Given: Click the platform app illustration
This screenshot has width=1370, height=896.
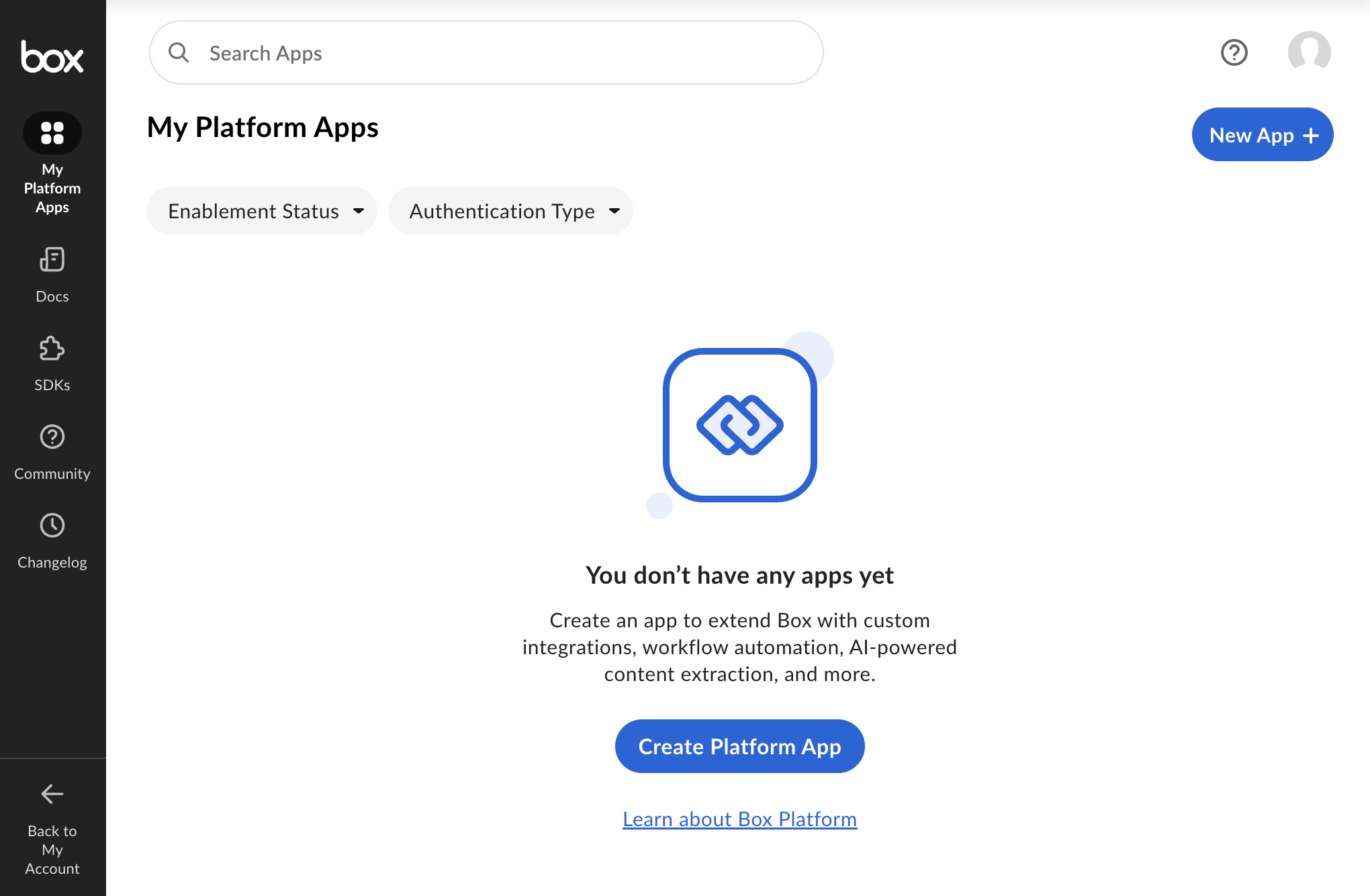Looking at the screenshot, I should 739,424.
